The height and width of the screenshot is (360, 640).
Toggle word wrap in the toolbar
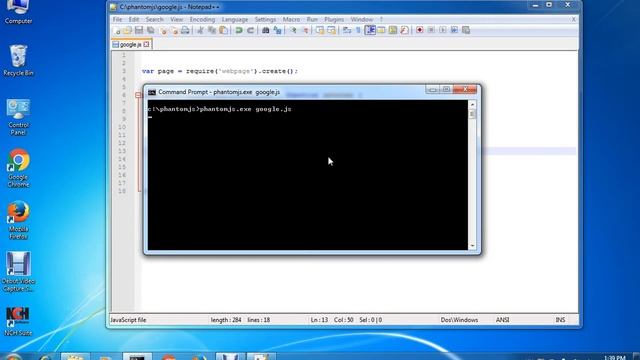(x=347, y=30)
